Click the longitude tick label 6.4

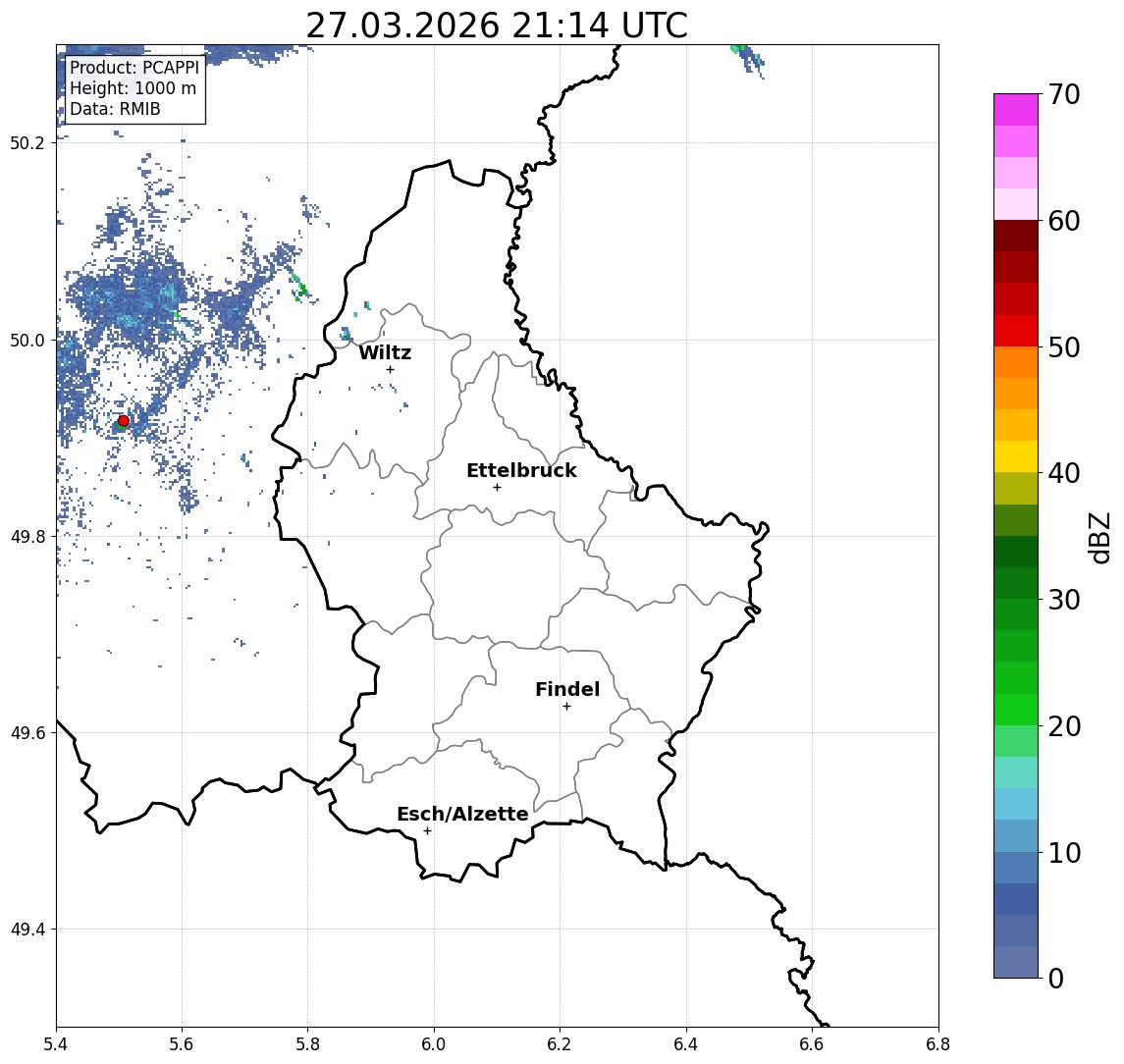pos(686,1044)
